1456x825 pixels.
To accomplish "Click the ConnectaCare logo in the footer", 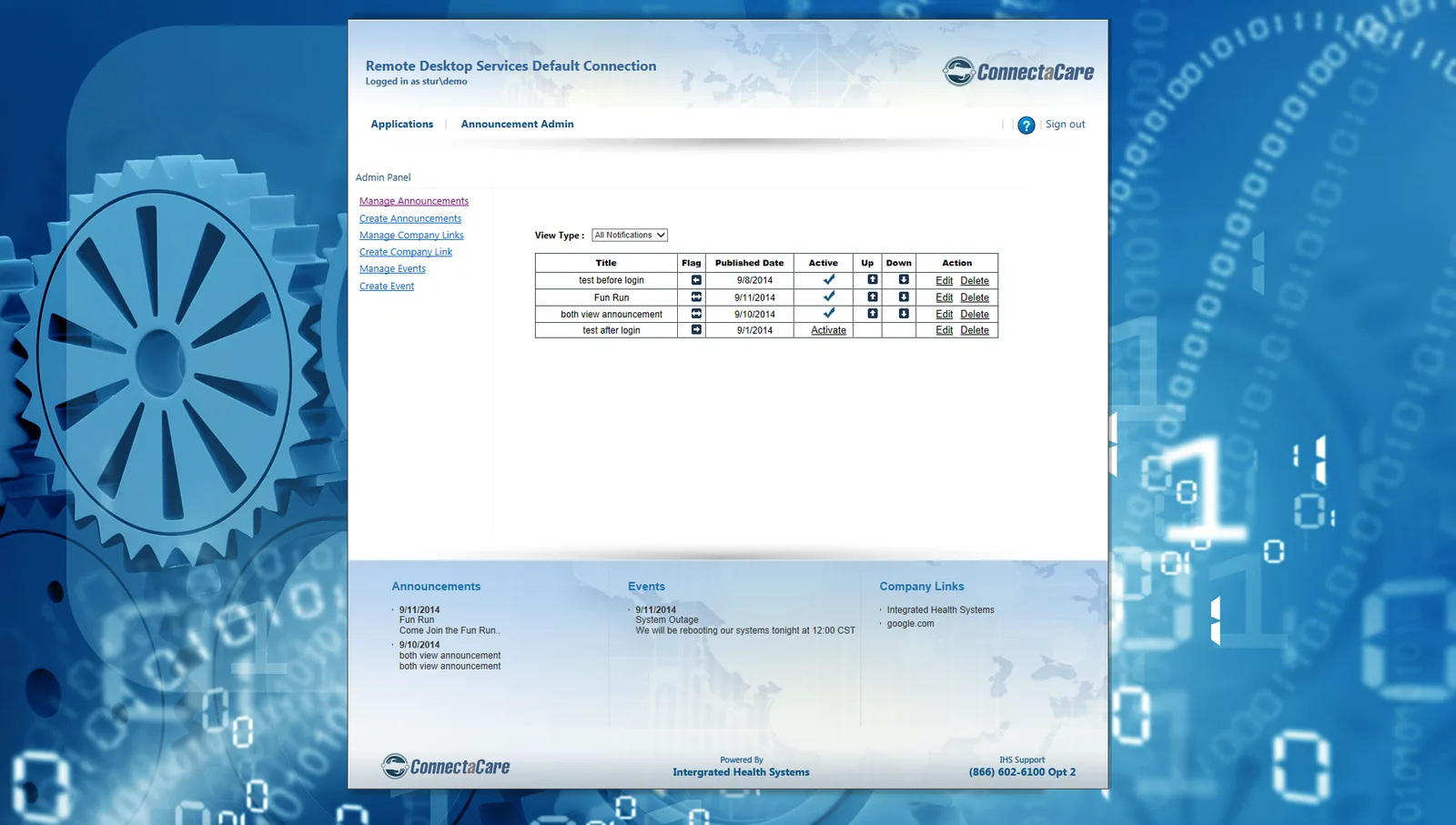I will pyautogui.click(x=446, y=767).
